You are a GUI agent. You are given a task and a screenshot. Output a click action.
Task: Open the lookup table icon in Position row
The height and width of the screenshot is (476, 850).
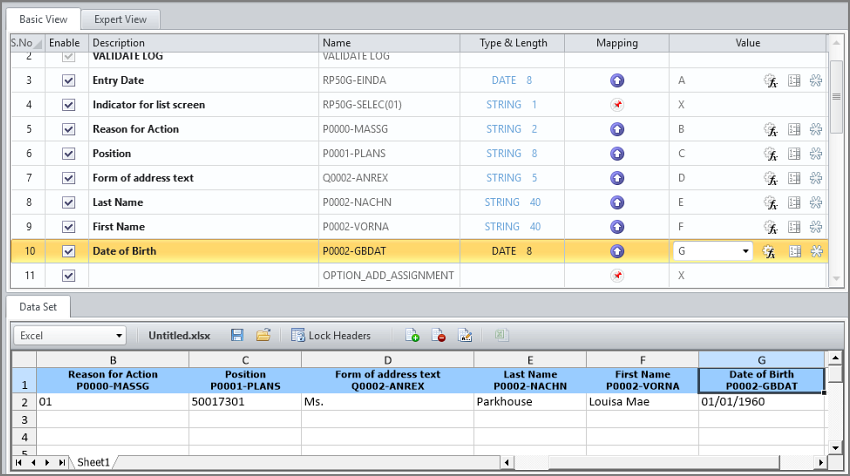pyautogui.click(x=794, y=154)
